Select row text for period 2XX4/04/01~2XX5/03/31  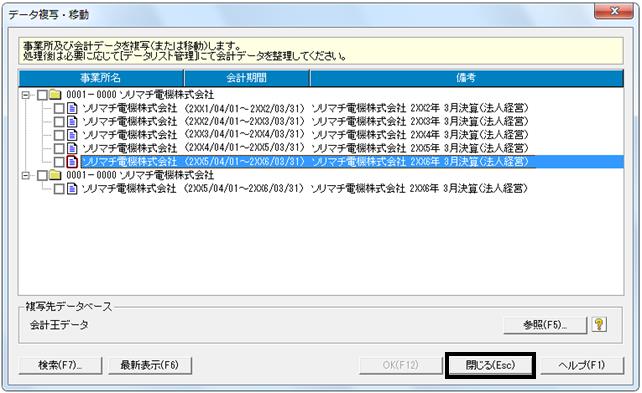click(305, 148)
